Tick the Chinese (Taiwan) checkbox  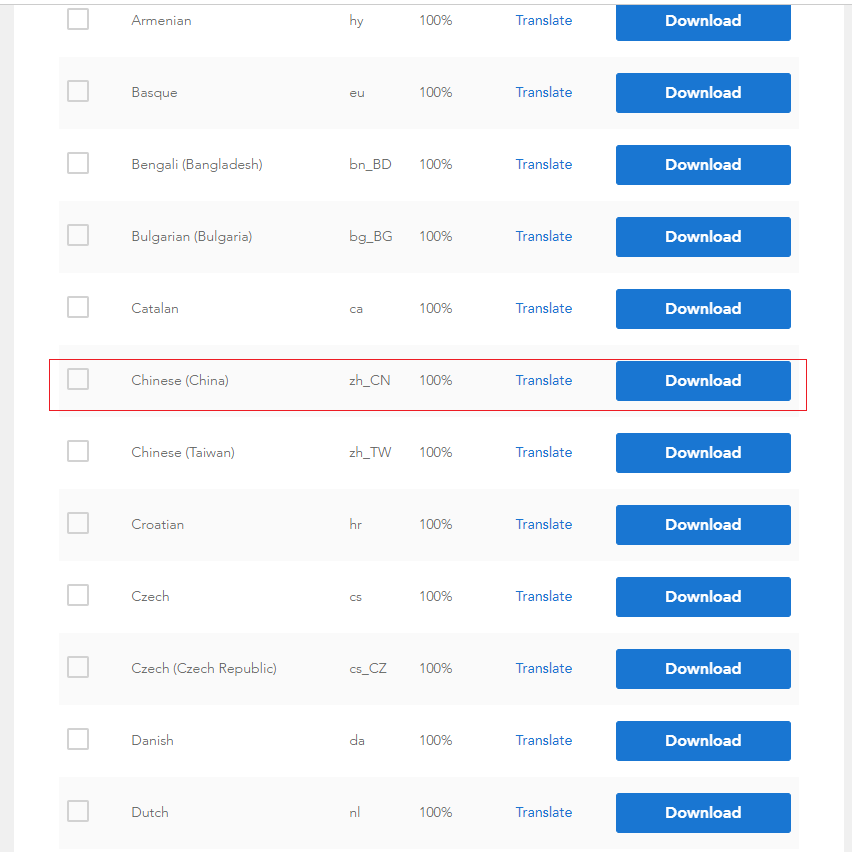[x=78, y=451]
